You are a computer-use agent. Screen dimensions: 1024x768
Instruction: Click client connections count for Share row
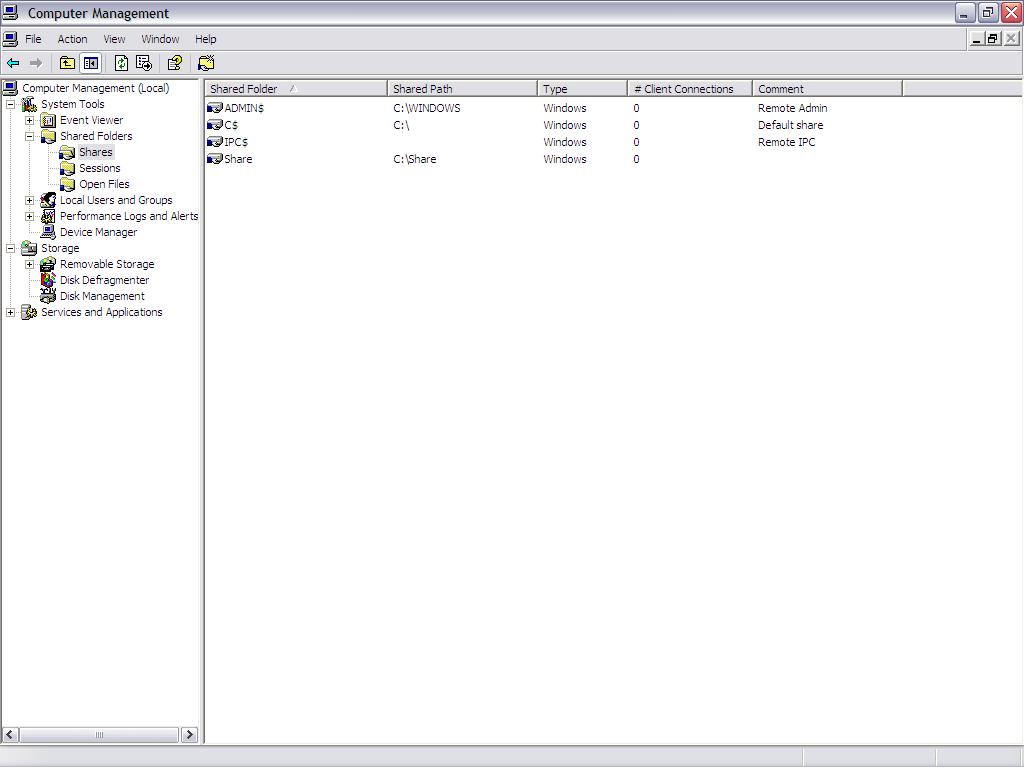(636, 159)
